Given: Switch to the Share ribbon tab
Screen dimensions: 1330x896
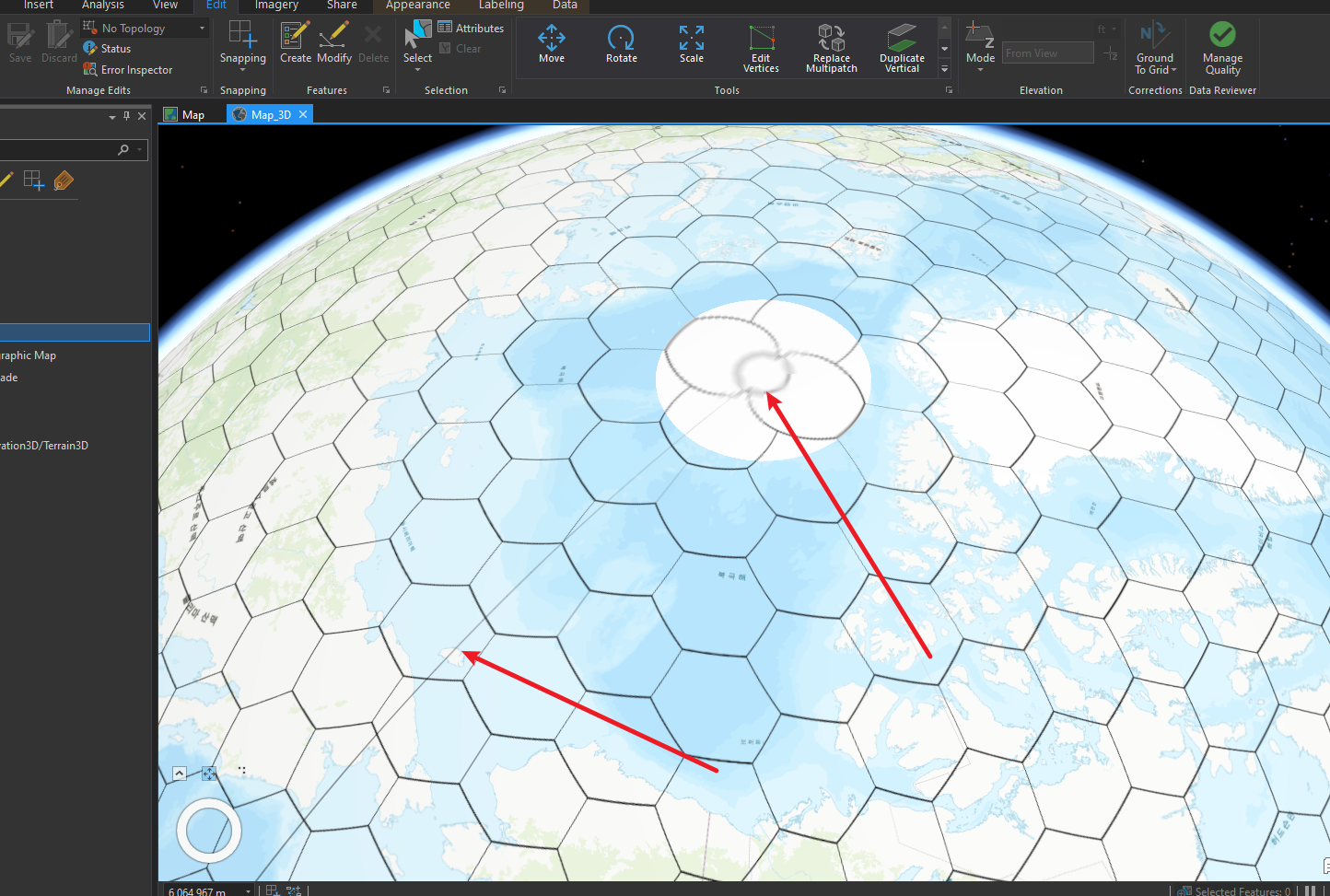Looking at the screenshot, I should (x=342, y=5).
